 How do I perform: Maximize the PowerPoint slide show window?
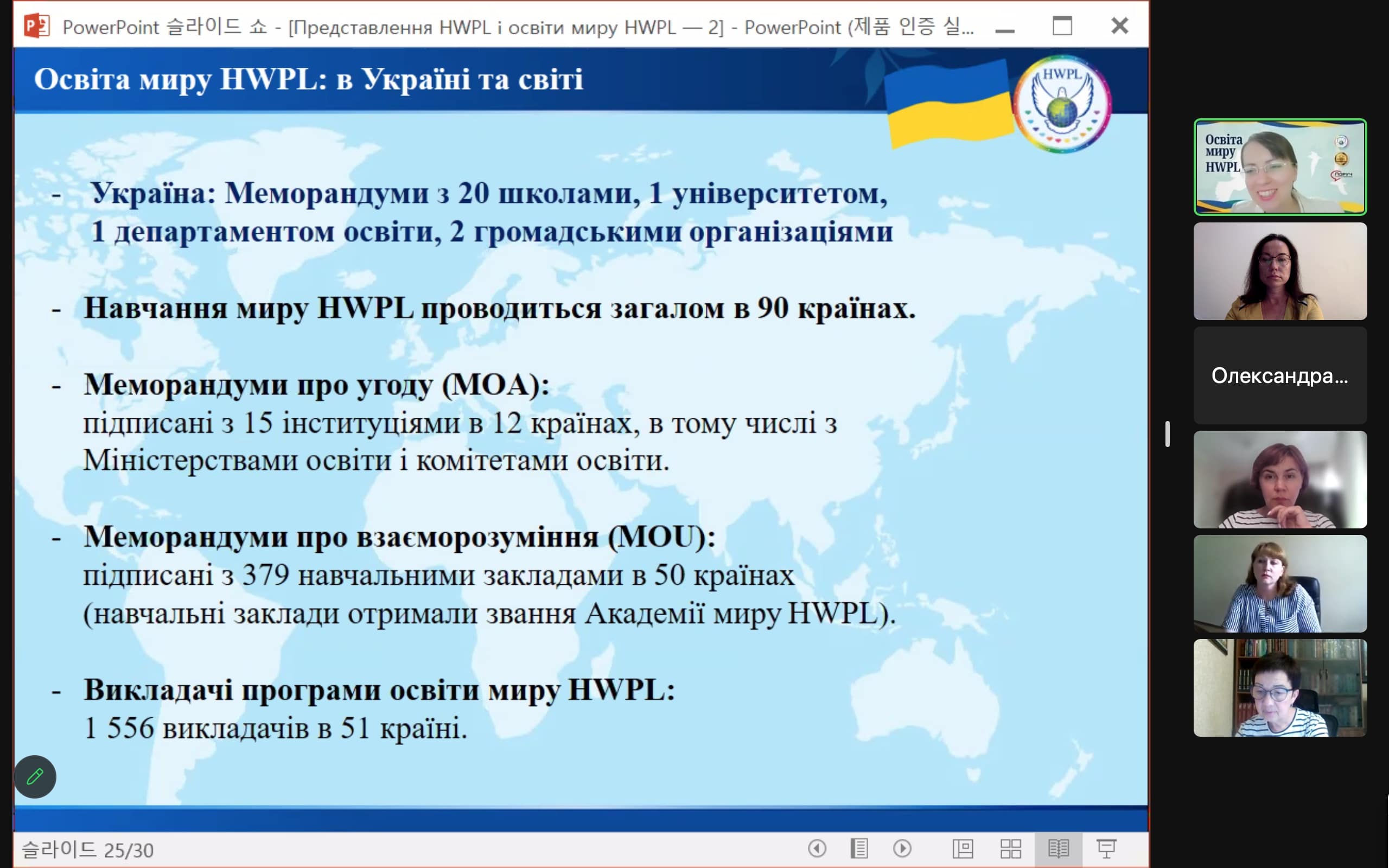pos(1062,26)
